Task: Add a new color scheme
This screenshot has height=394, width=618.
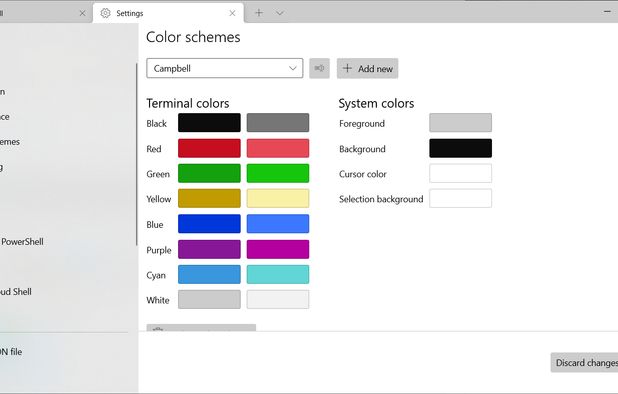Action: pos(367,68)
